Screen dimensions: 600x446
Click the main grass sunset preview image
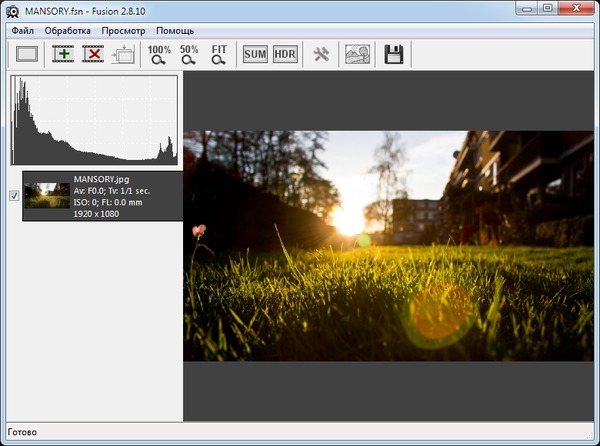click(x=390, y=245)
